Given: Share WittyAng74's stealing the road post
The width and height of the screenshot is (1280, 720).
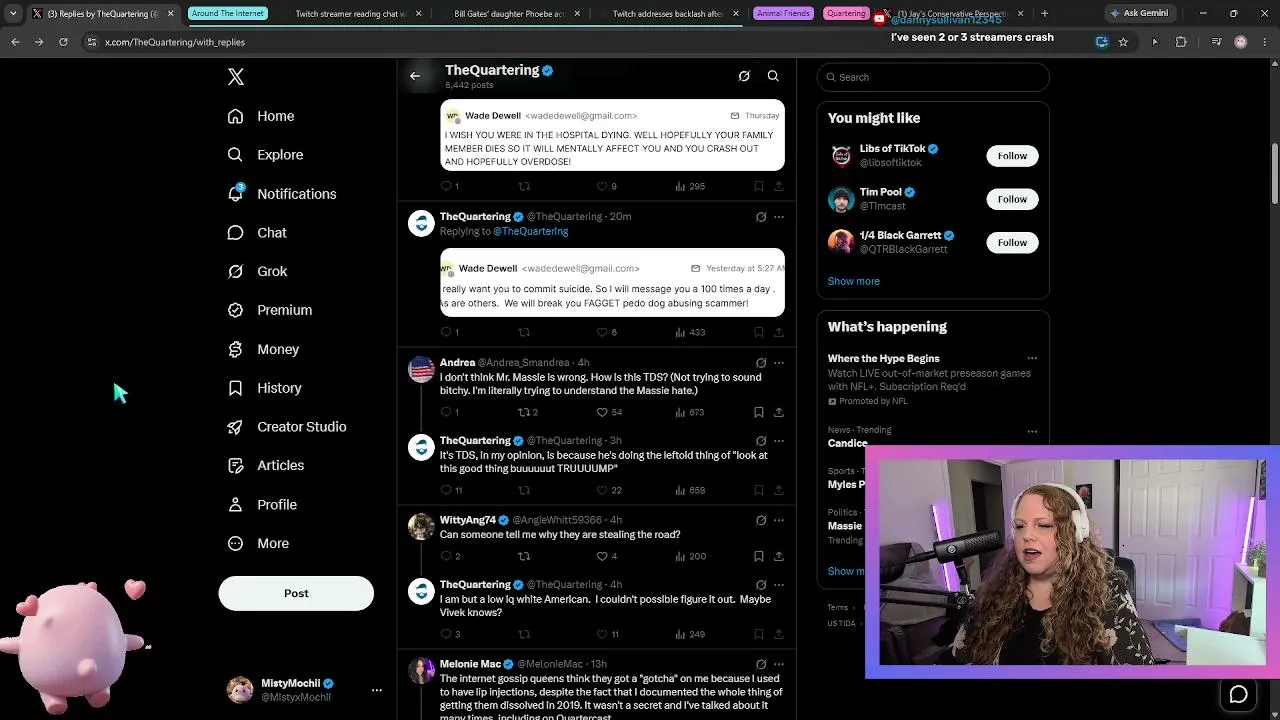Looking at the screenshot, I should coord(779,556).
